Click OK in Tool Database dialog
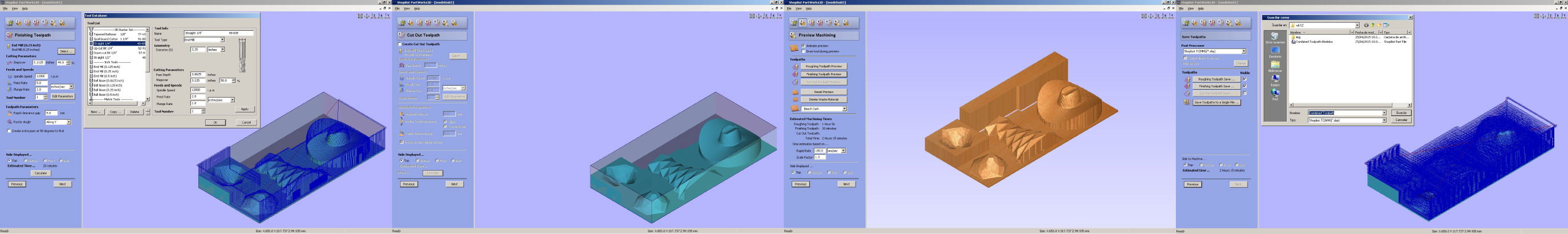1568x234 pixels. 215,122
